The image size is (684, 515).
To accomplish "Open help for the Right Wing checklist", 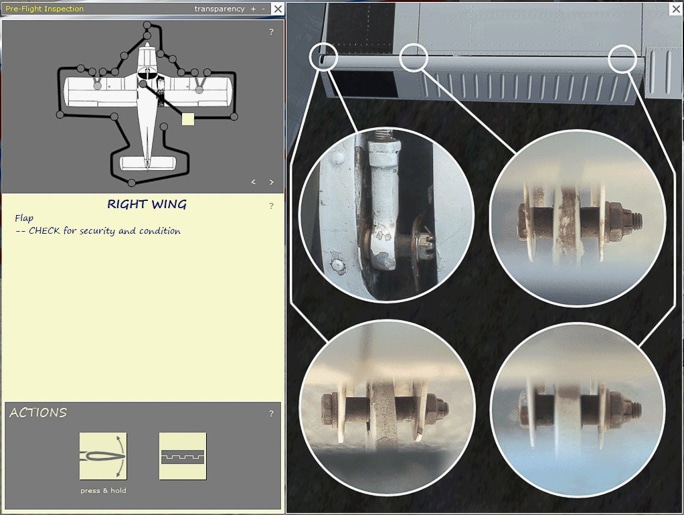I will click(271, 206).
